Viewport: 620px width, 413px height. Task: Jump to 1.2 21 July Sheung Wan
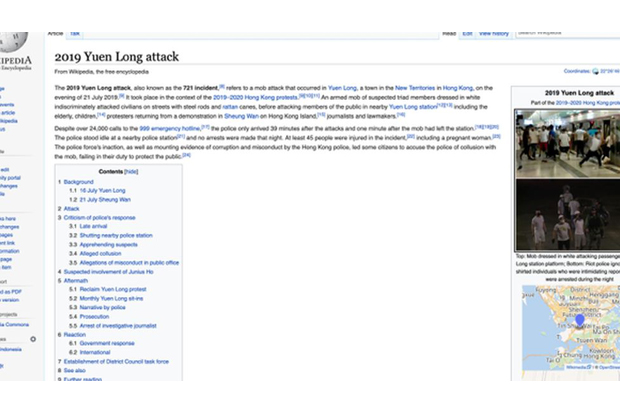click(105, 200)
